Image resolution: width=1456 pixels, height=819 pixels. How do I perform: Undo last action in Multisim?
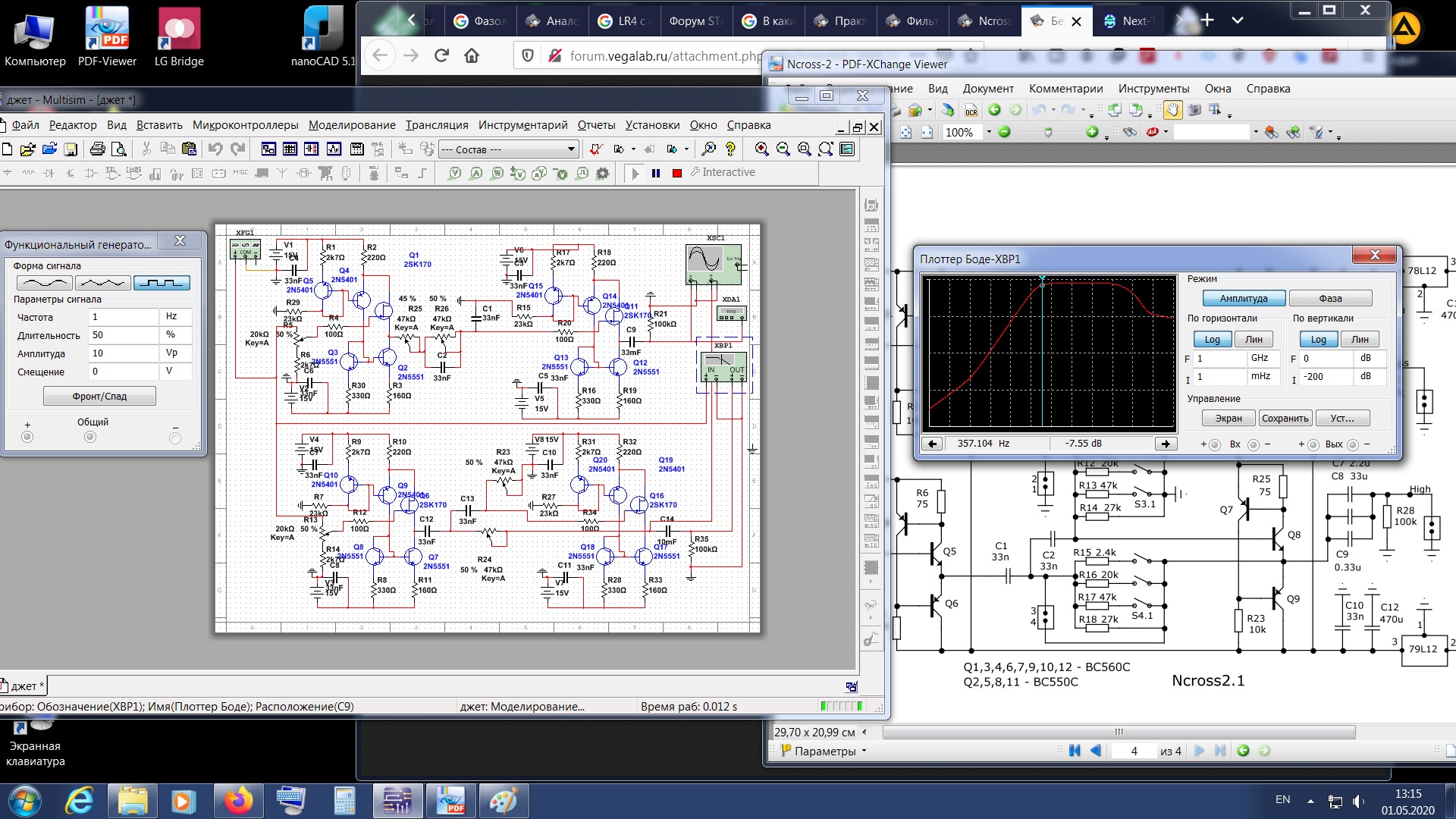tap(215, 149)
